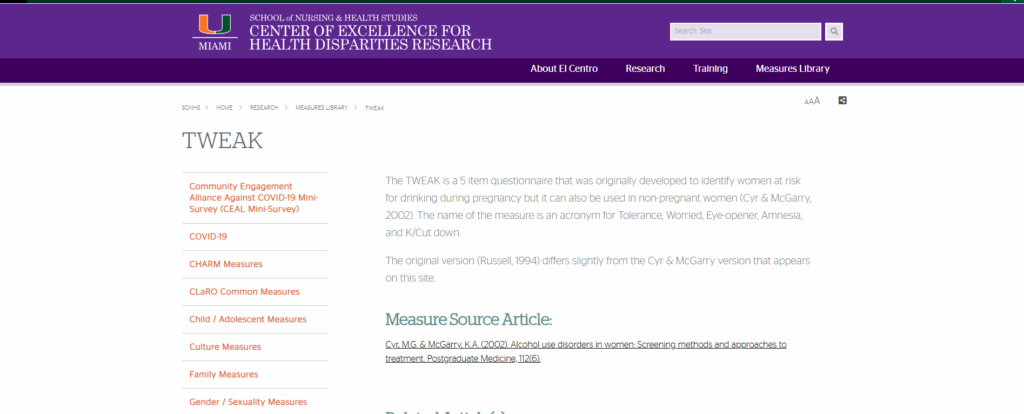Viewport: 1024px width, 414px height.
Task: Open the About El Centro menu
Action: click(x=564, y=69)
